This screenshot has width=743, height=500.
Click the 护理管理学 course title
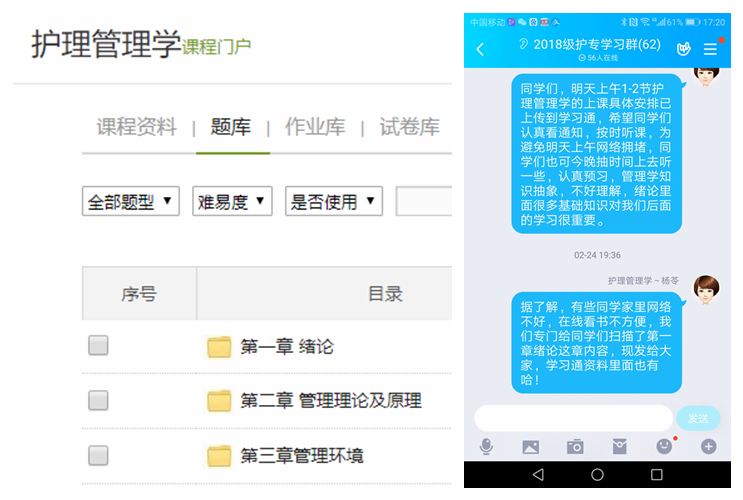click(x=106, y=44)
